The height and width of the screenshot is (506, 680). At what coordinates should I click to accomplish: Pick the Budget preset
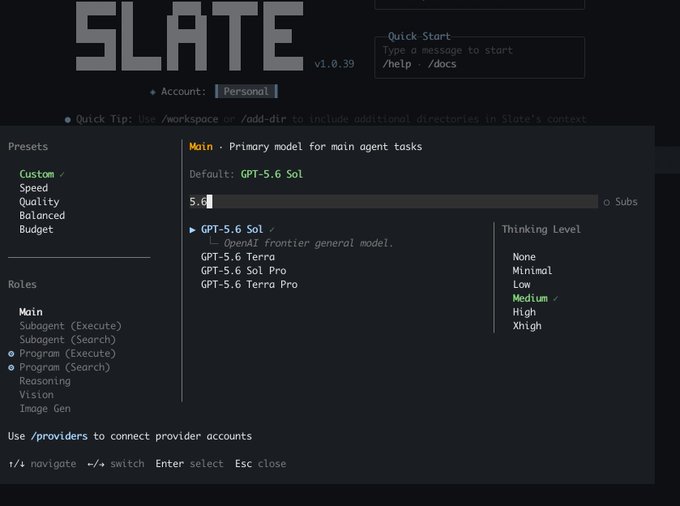click(36, 229)
